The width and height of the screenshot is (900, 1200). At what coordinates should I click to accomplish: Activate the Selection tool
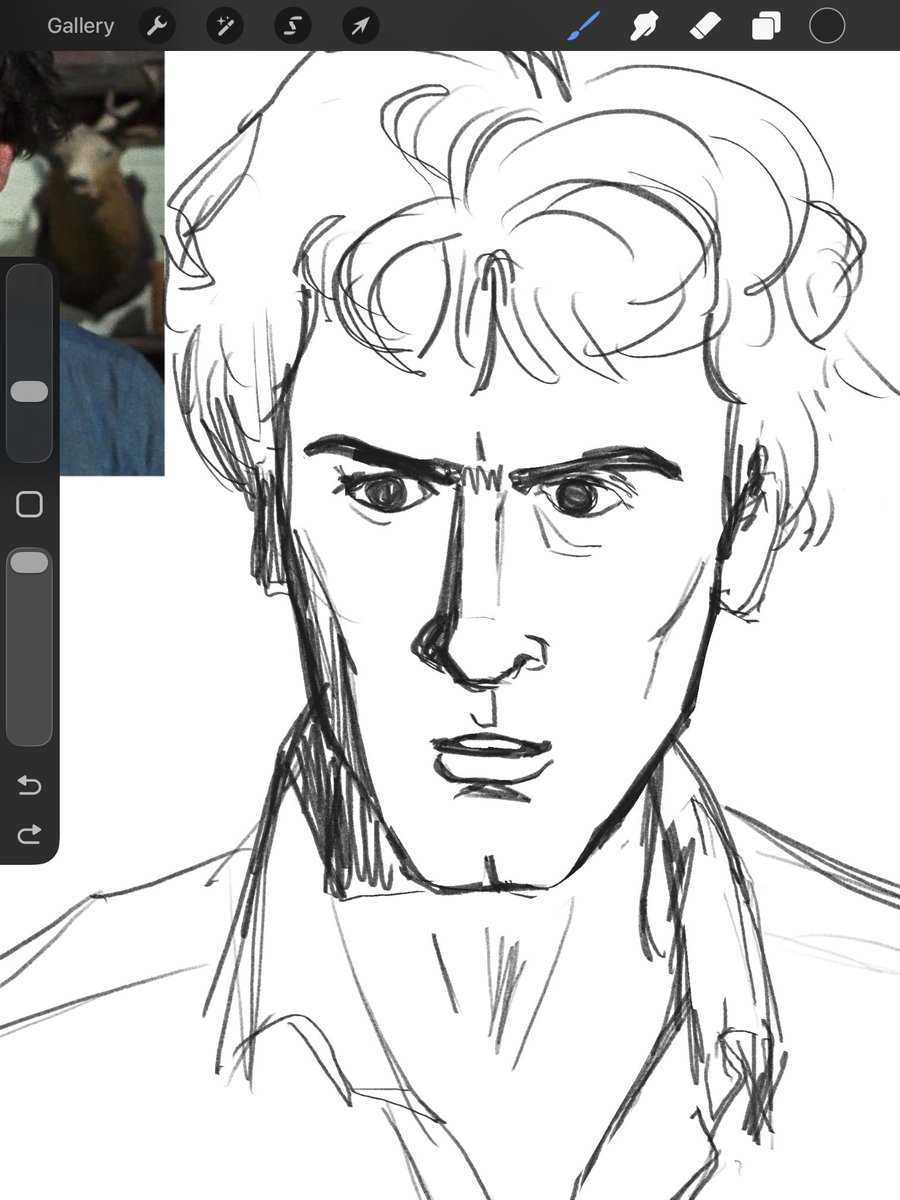coord(292,26)
